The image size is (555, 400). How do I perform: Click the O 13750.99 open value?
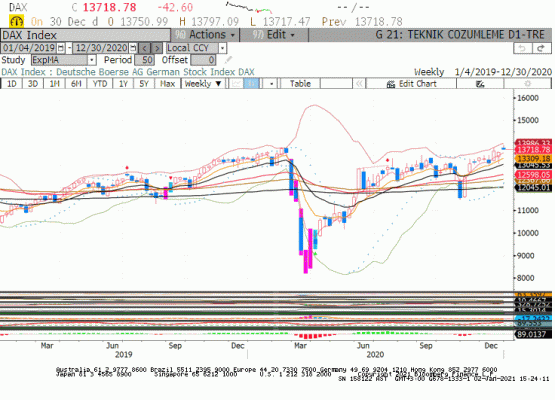[x=138, y=22]
